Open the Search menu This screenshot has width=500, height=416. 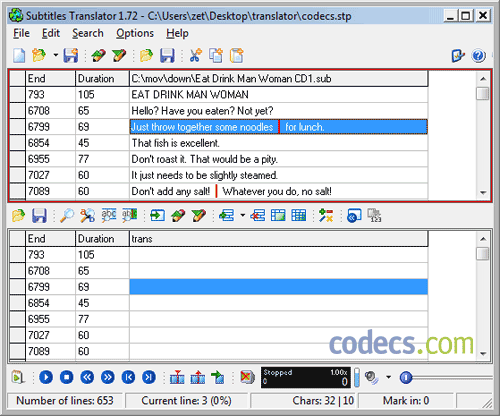click(x=88, y=33)
